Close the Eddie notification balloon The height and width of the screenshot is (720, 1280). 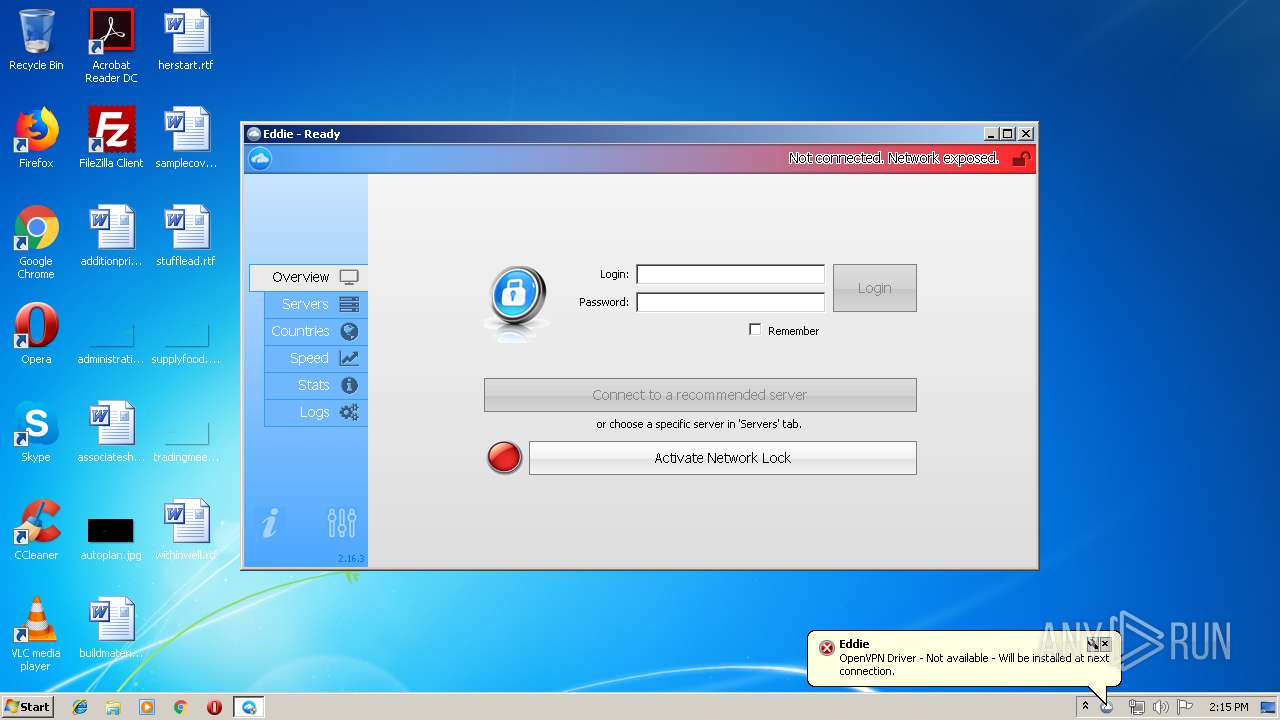click(x=1105, y=645)
